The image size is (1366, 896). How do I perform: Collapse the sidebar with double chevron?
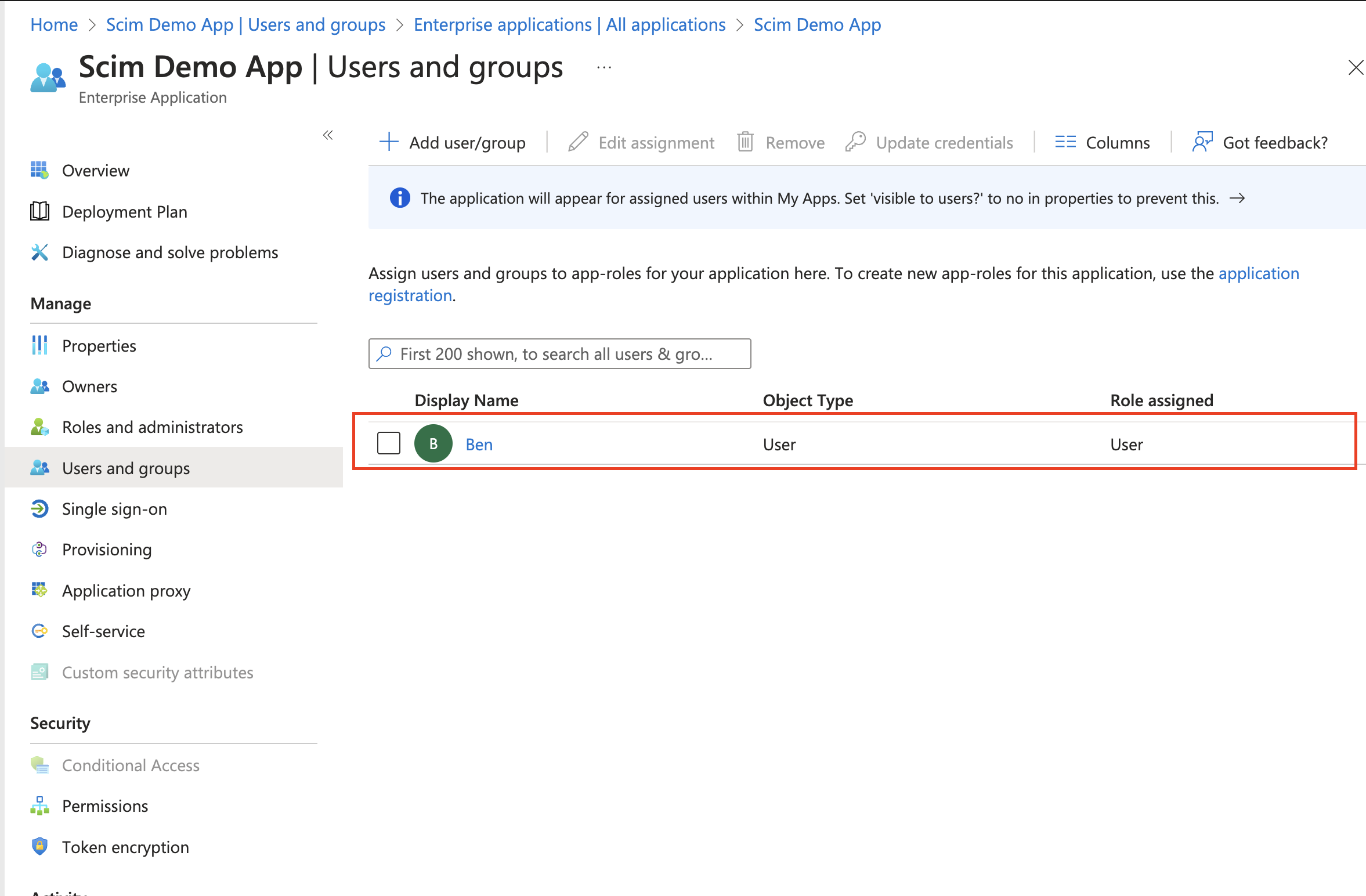pyautogui.click(x=328, y=135)
